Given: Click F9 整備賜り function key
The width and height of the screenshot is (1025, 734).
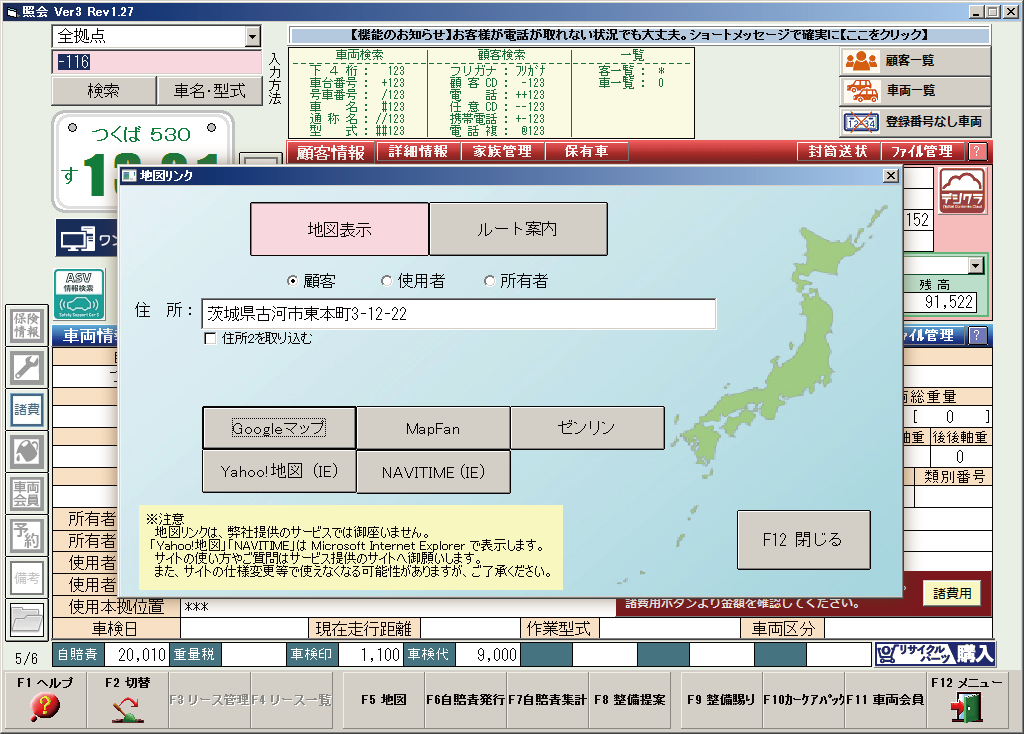Looking at the screenshot, I should 721,700.
